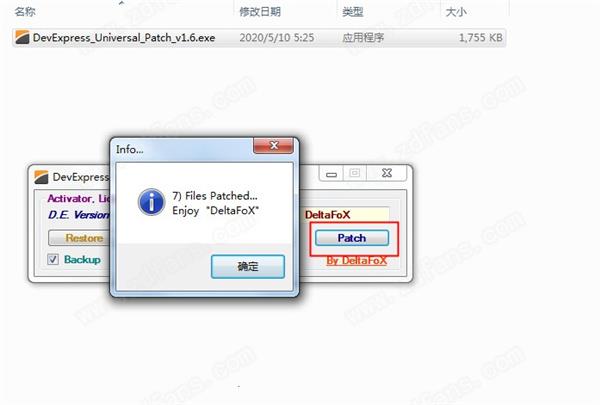This screenshot has width=600, height=405.
Task: Click the DeltaFoX yellow text field
Action: pos(346,215)
